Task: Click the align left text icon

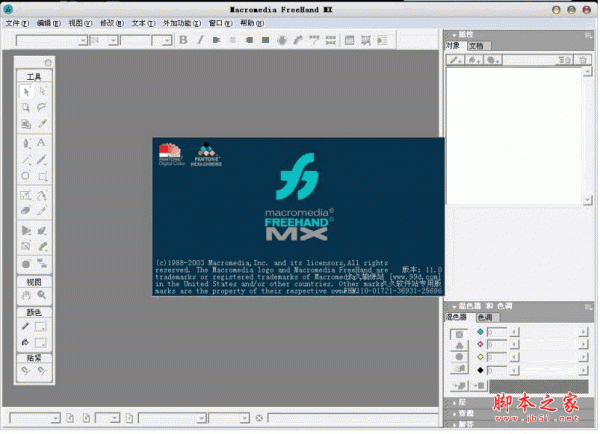Action: pyautogui.click(x=216, y=40)
